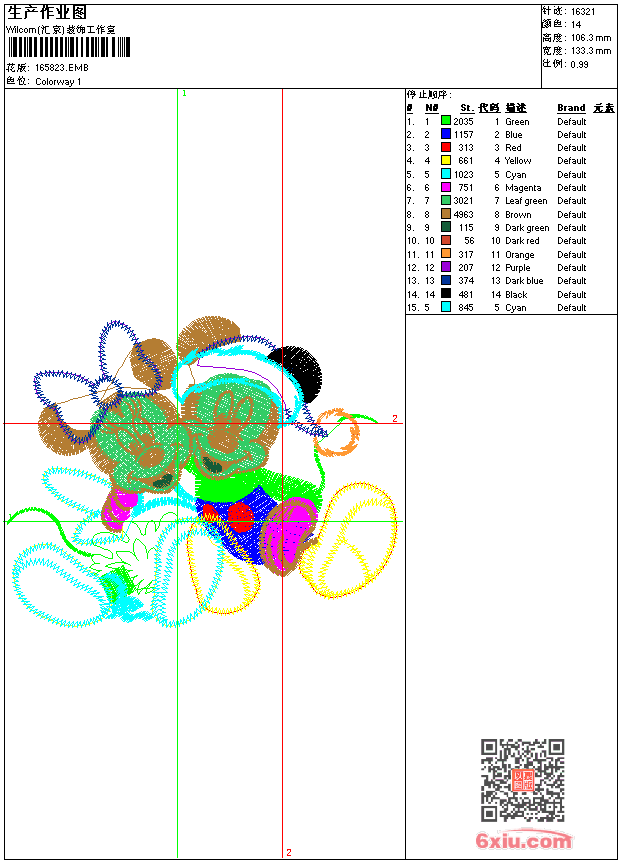620x860 pixels.
Task: Click the 'Black' color name
Action: [516, 295]
